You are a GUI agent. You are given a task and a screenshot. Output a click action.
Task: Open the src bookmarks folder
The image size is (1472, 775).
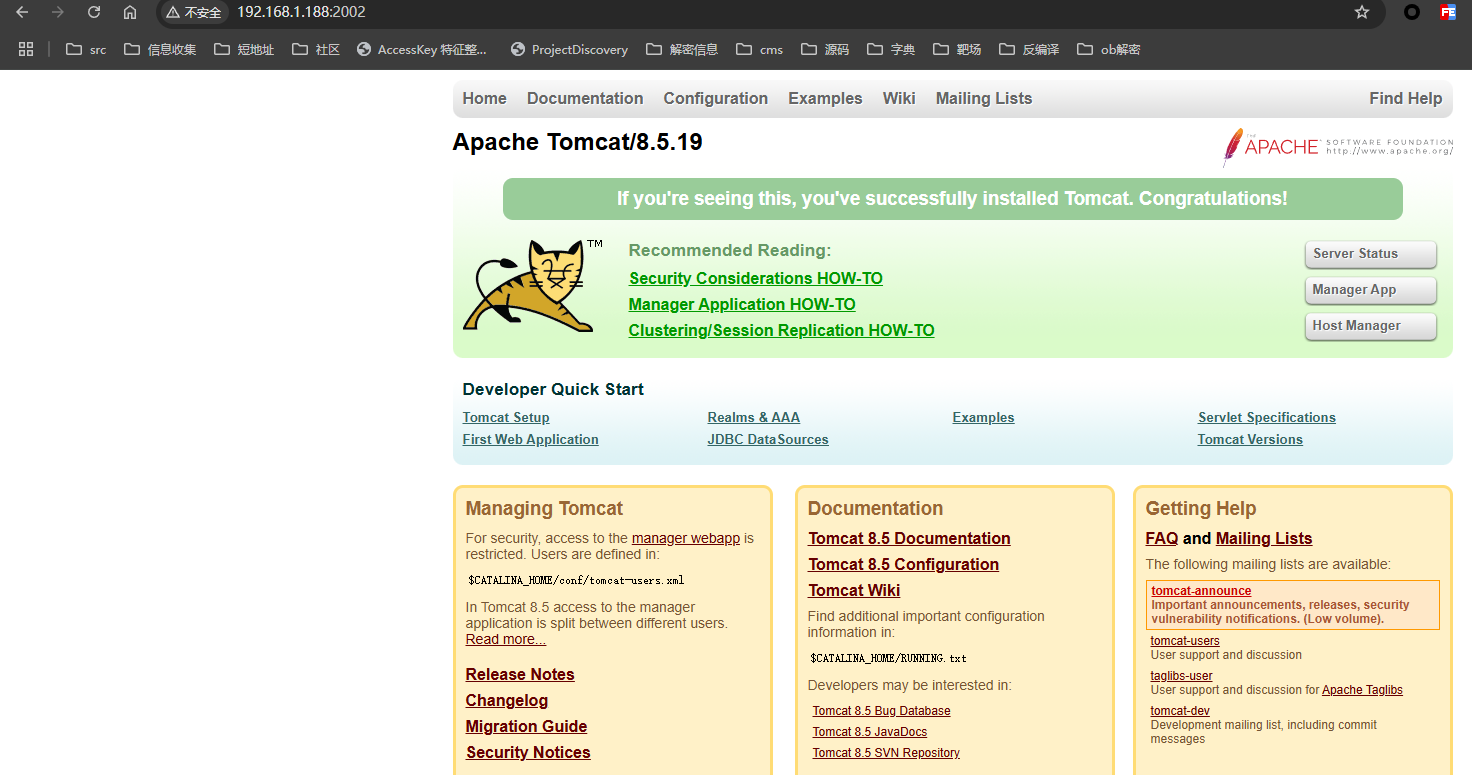(85, 48)
